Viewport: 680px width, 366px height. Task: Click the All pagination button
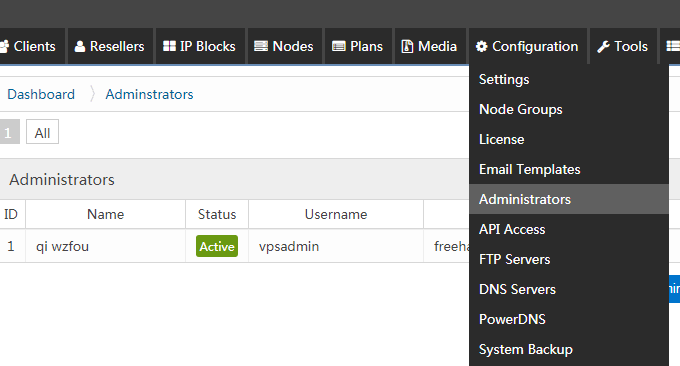[42, 132]
